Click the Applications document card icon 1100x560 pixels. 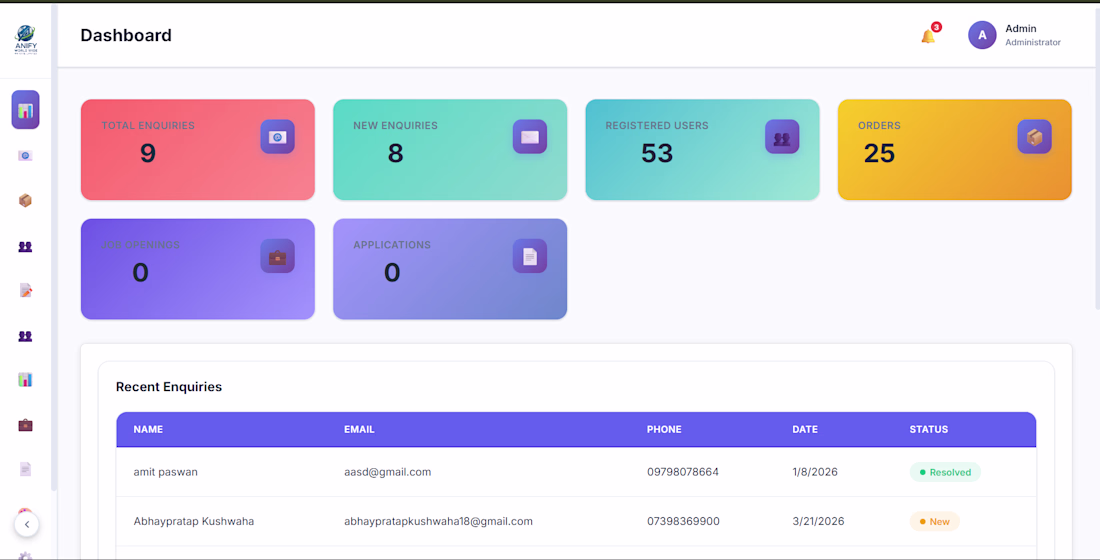click(x=530, y=256)
